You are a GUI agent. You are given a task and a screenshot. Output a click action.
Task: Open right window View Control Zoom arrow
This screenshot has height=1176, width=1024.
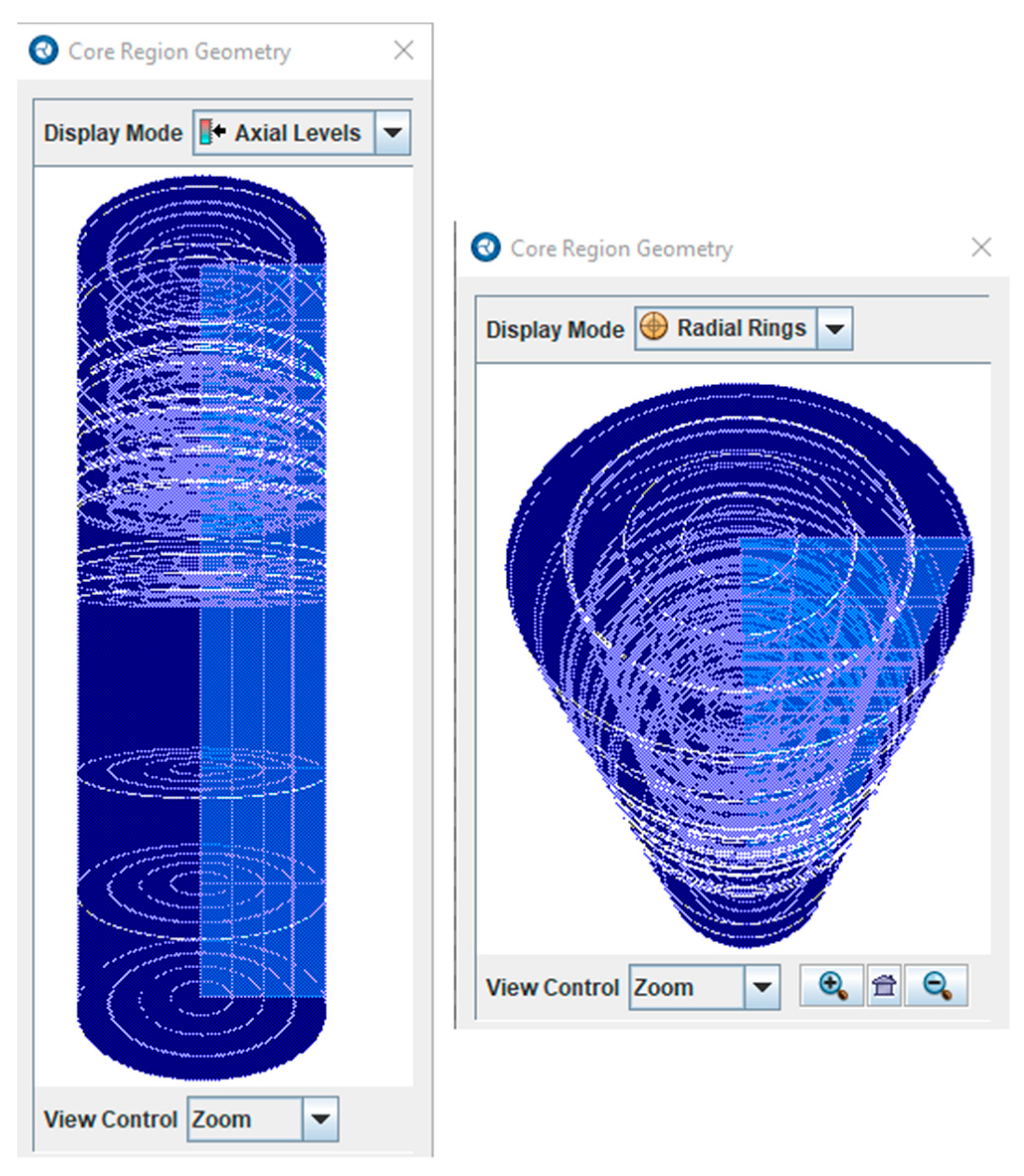point(762,987)
